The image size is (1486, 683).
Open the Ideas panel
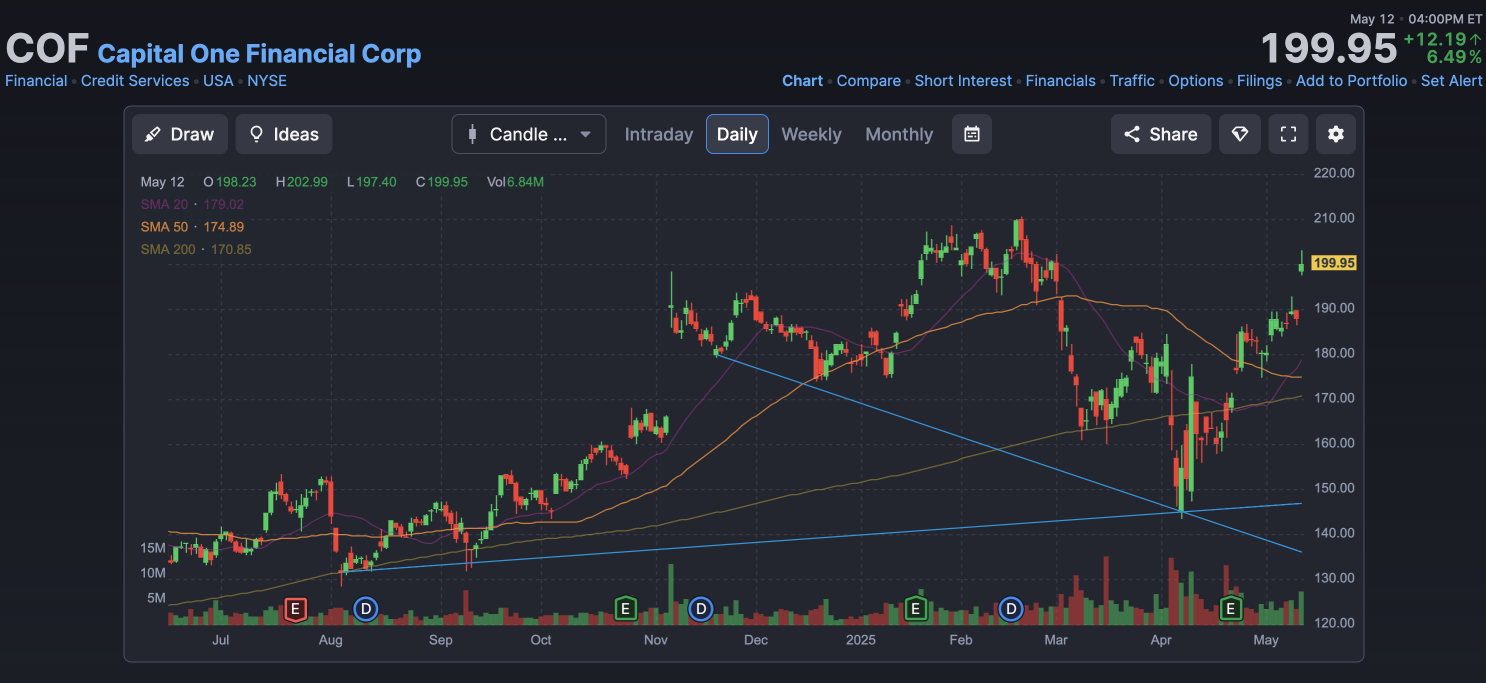tap(284, 134)
